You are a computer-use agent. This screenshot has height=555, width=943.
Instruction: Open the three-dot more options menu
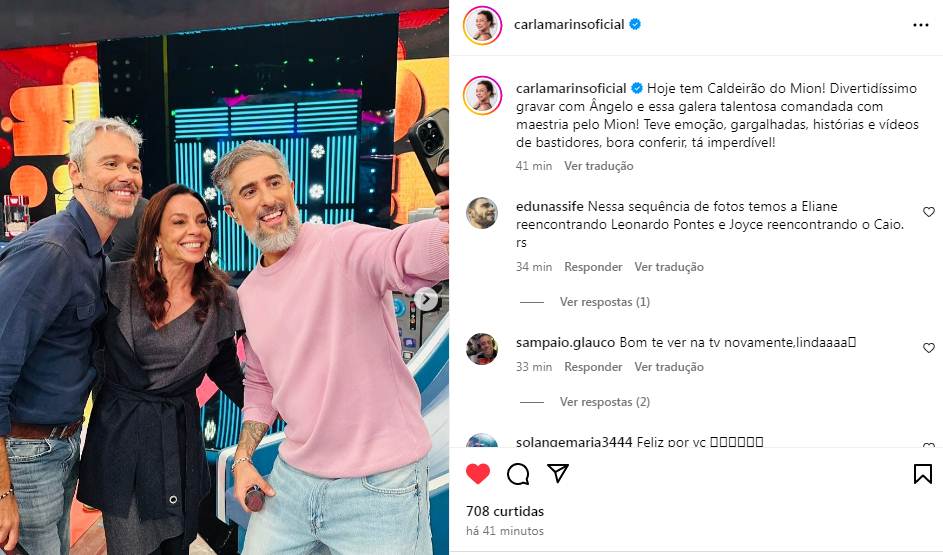pyautogui.click(x=921, y=25)
